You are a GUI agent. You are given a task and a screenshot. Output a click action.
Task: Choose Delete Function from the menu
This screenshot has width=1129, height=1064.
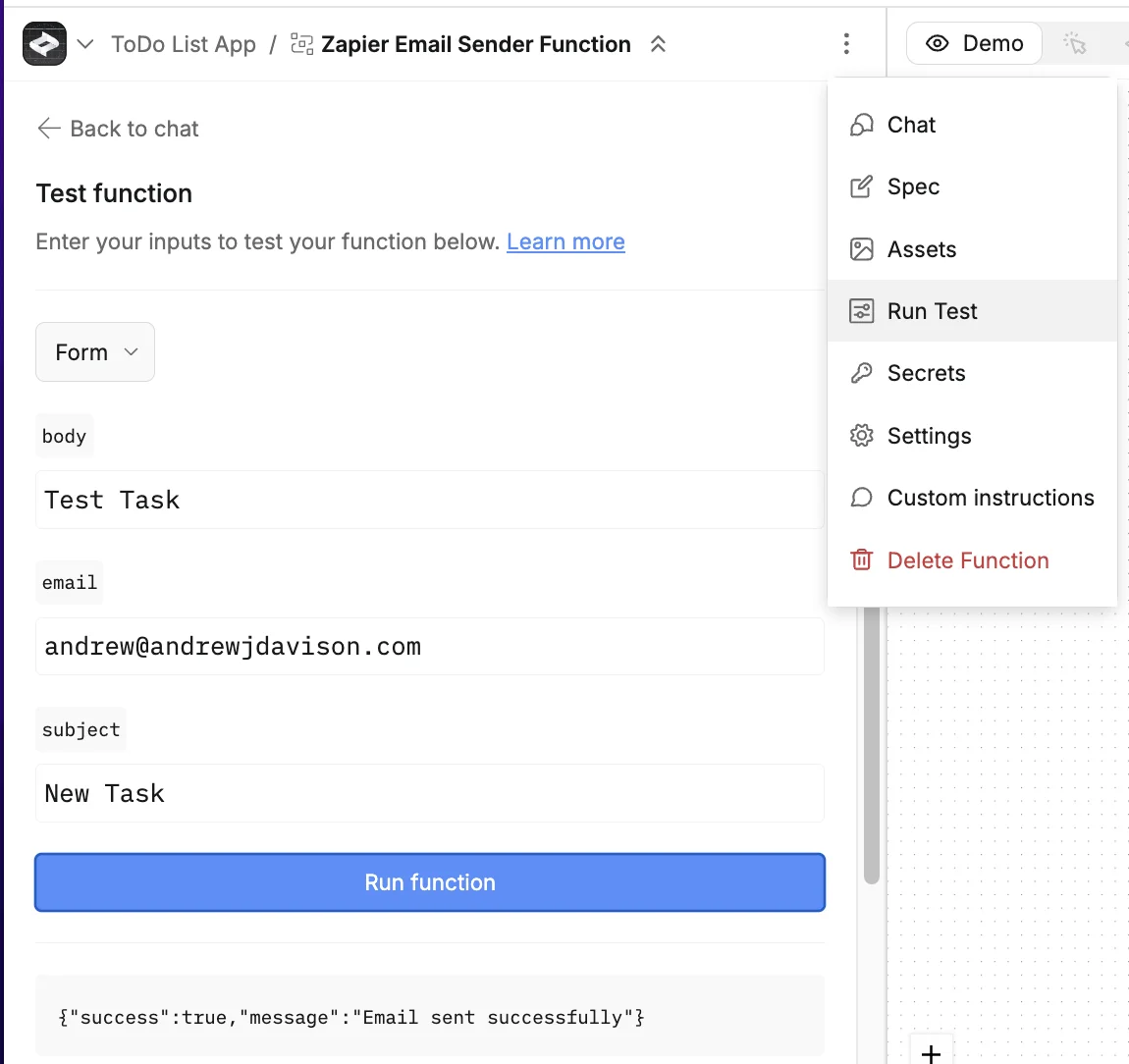point(972,560)
